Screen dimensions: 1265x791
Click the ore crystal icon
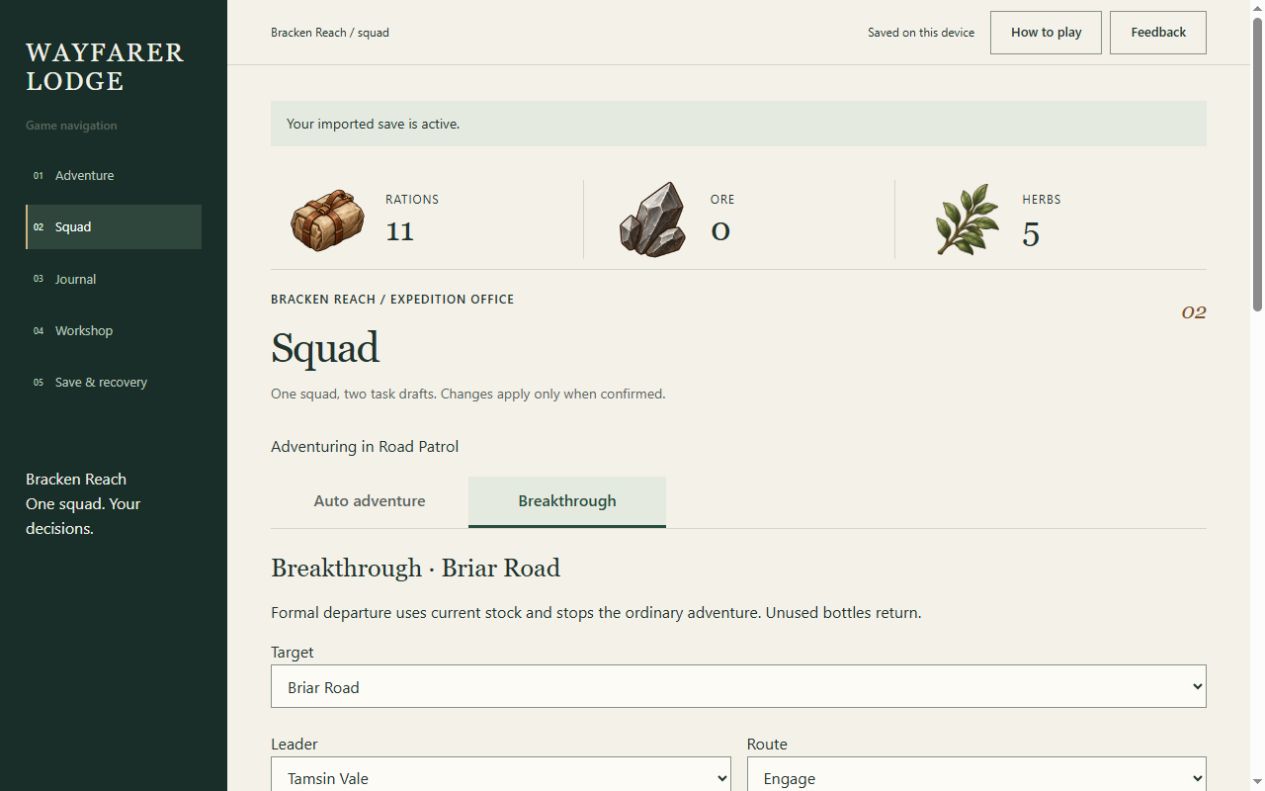pos(652,219)
